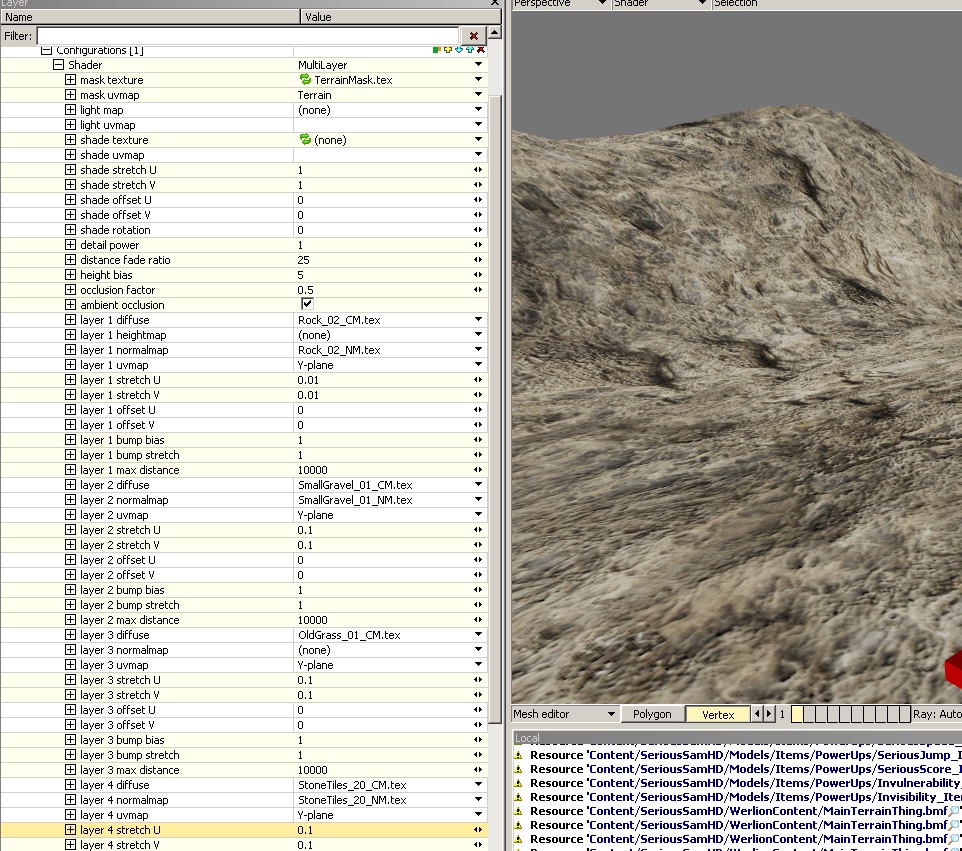Expand the layer 1 diffuse property
This screenshot has width=962, height=851.
[x=70, y=320]
